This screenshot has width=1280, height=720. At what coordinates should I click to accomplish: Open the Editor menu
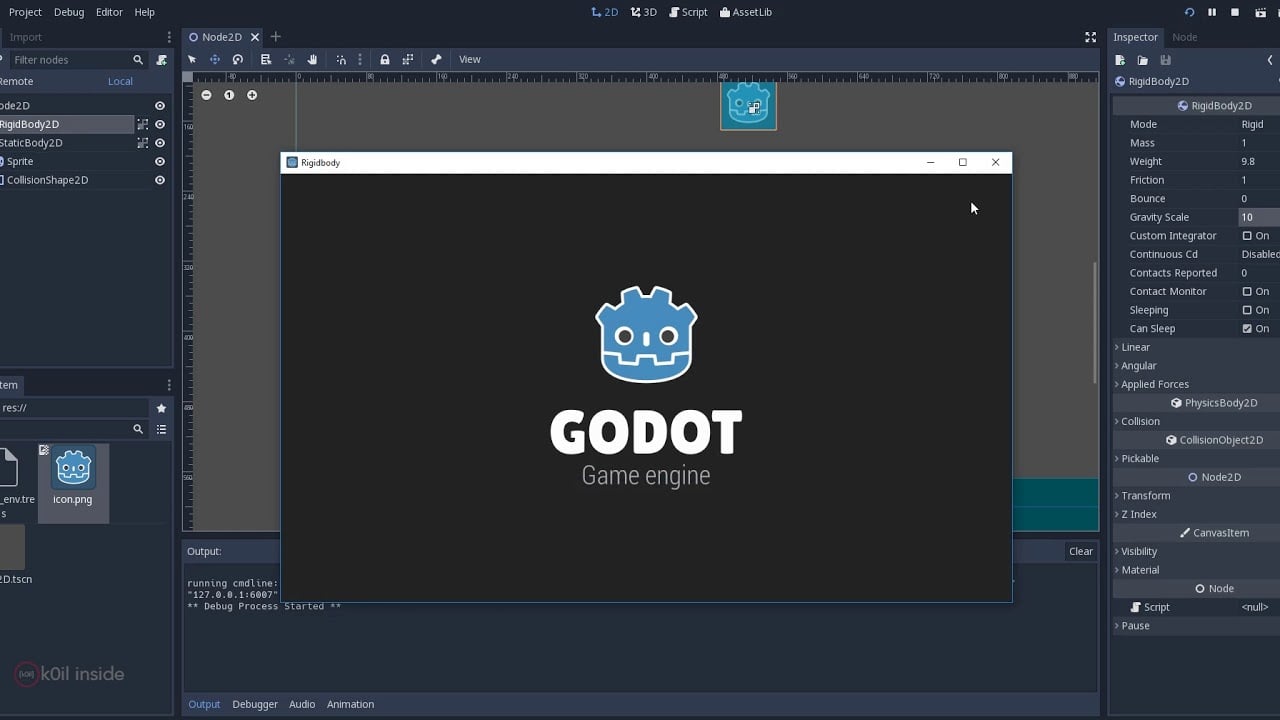click(109, 12)
